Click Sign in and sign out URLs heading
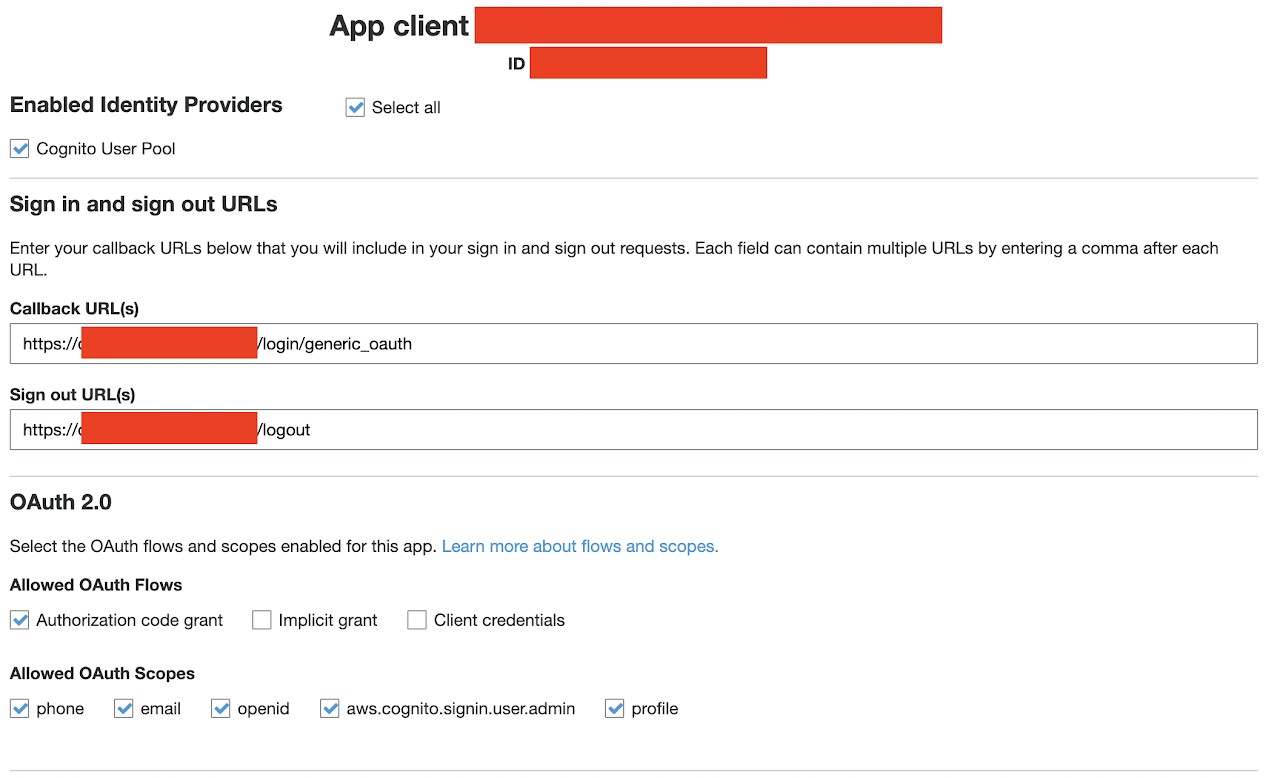1280x778 pixels. (x=144, y=204)
